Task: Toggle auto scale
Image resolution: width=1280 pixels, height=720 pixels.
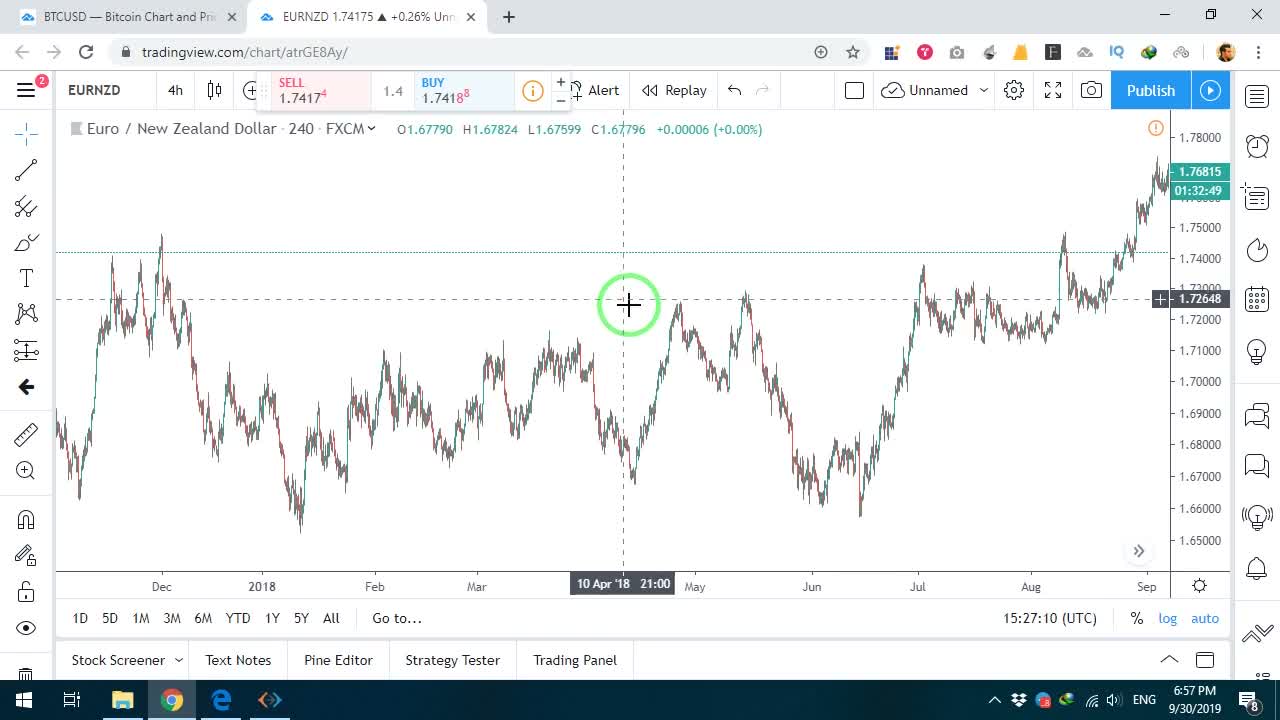Action: click(1205, 618)
